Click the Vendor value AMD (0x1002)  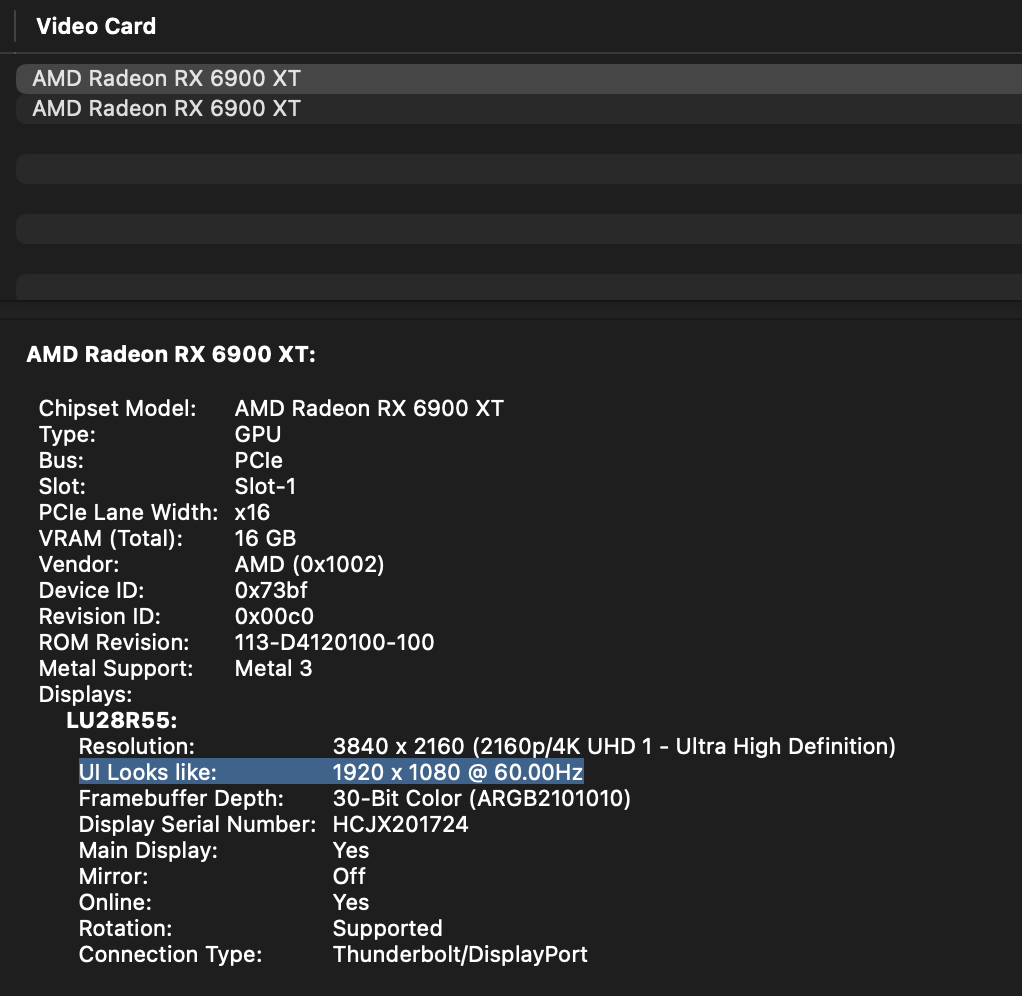(x=310, y=564)
